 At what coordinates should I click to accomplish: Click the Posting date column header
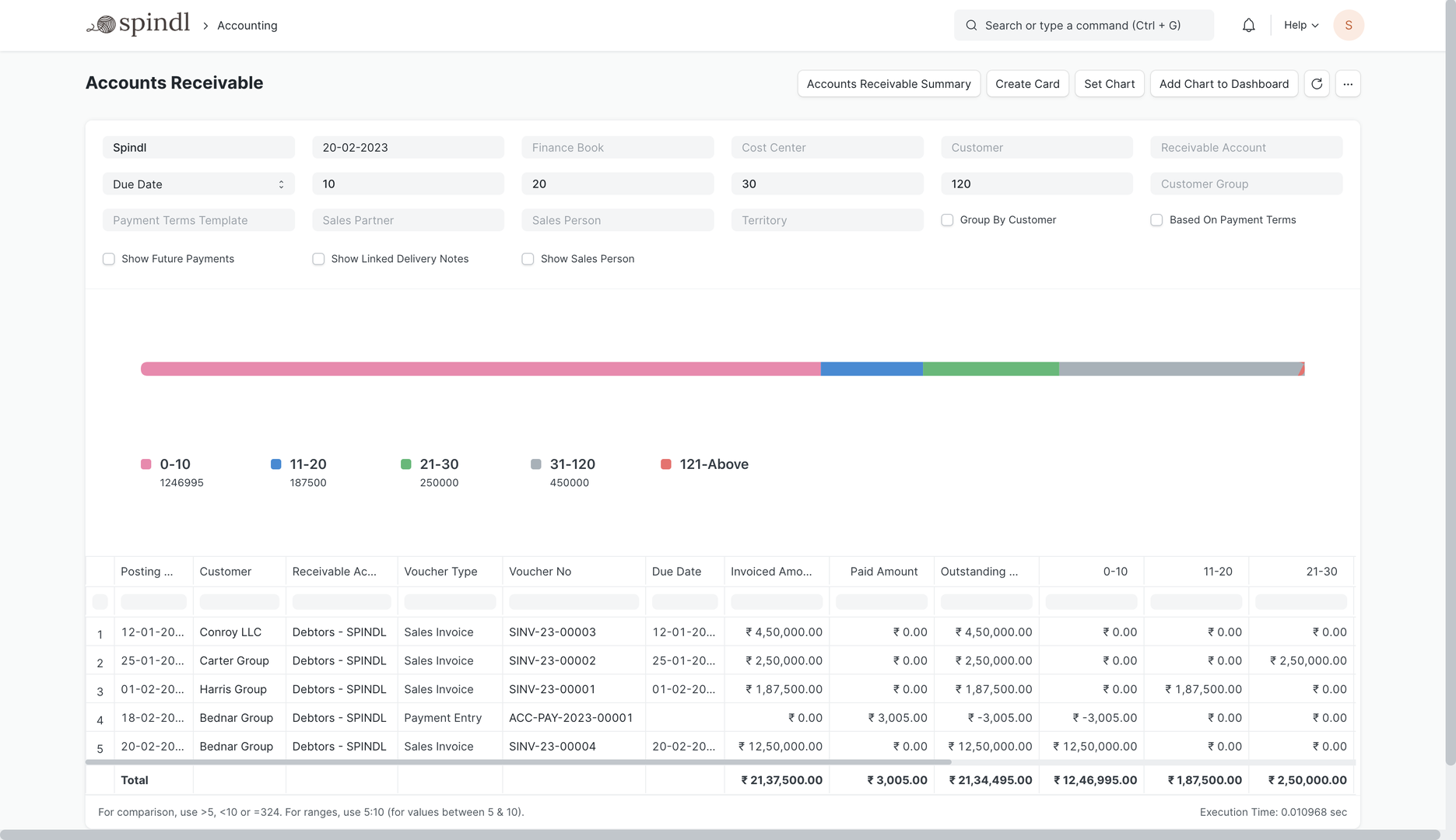point(153,571)
